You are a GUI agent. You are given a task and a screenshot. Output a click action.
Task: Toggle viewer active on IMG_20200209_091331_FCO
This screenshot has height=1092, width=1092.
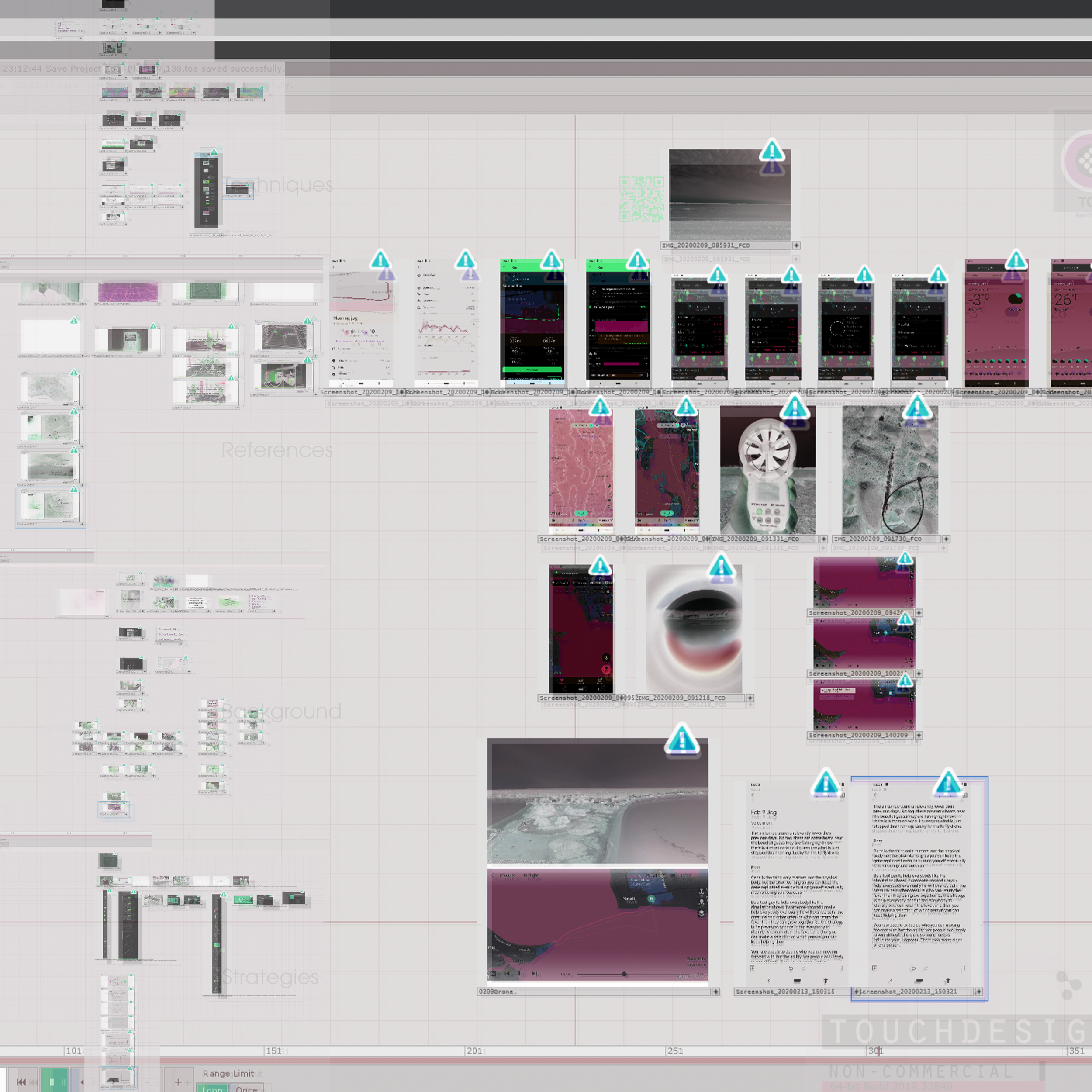point(823,539)
